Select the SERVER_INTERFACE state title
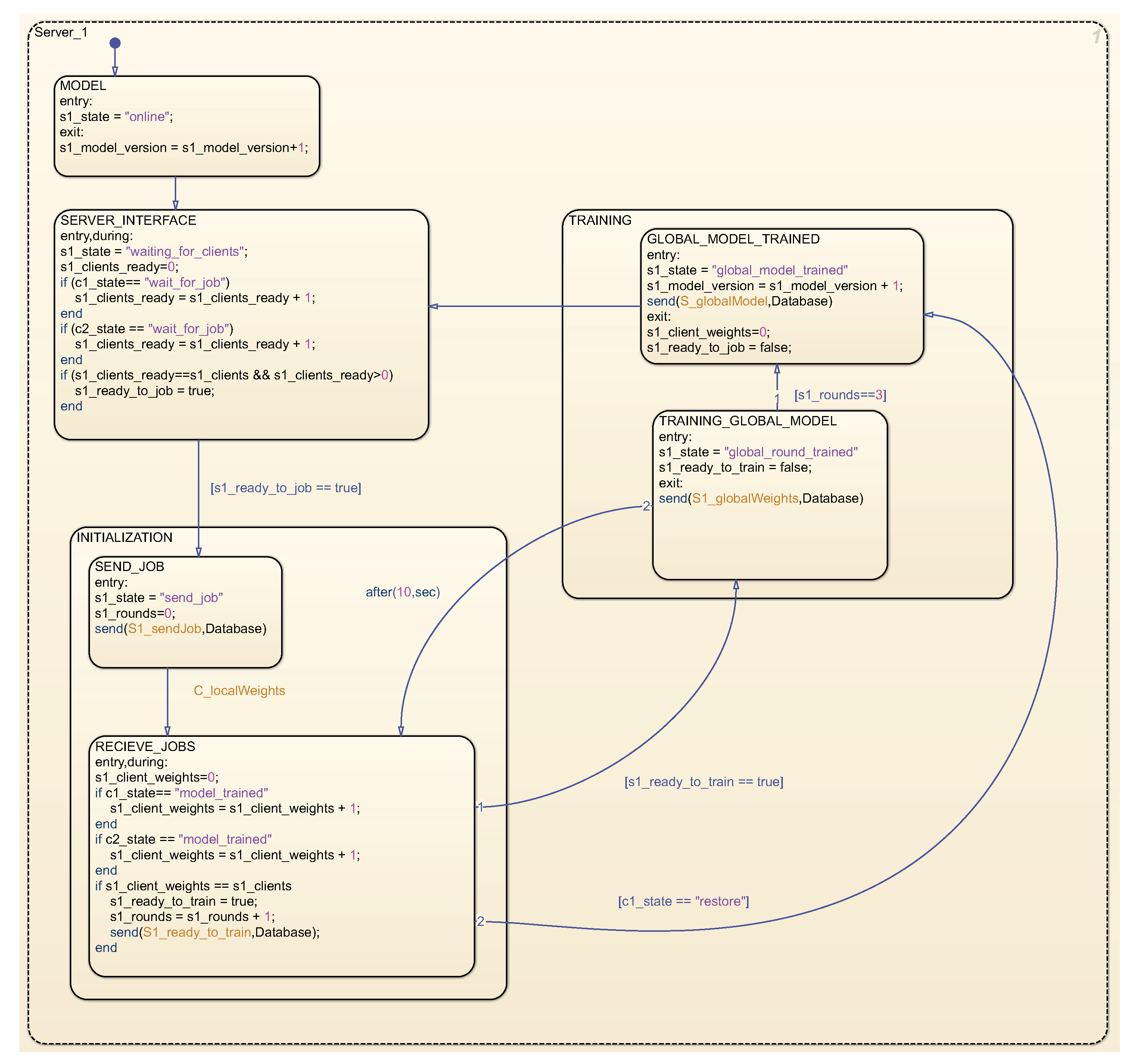Screen dimensions: 1139x1064 click(128, 221)
